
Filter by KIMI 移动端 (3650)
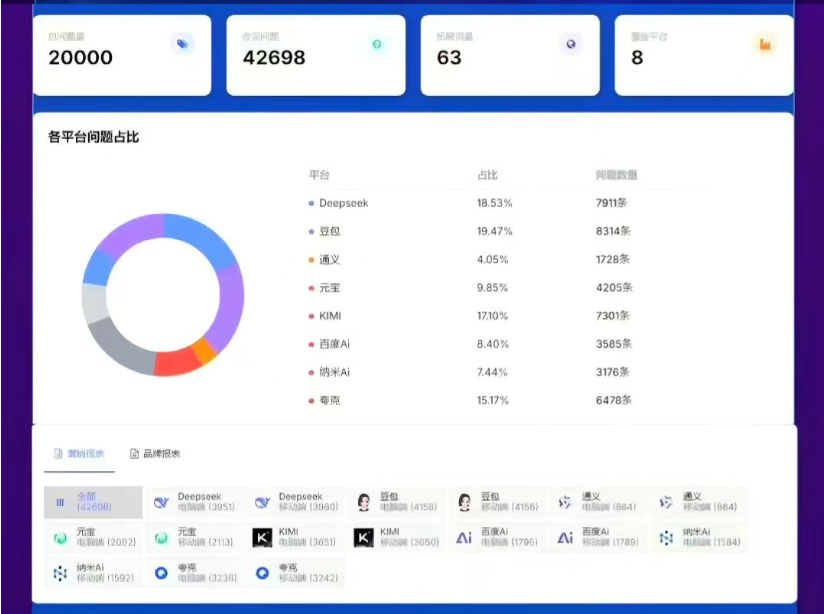(396, 537)
